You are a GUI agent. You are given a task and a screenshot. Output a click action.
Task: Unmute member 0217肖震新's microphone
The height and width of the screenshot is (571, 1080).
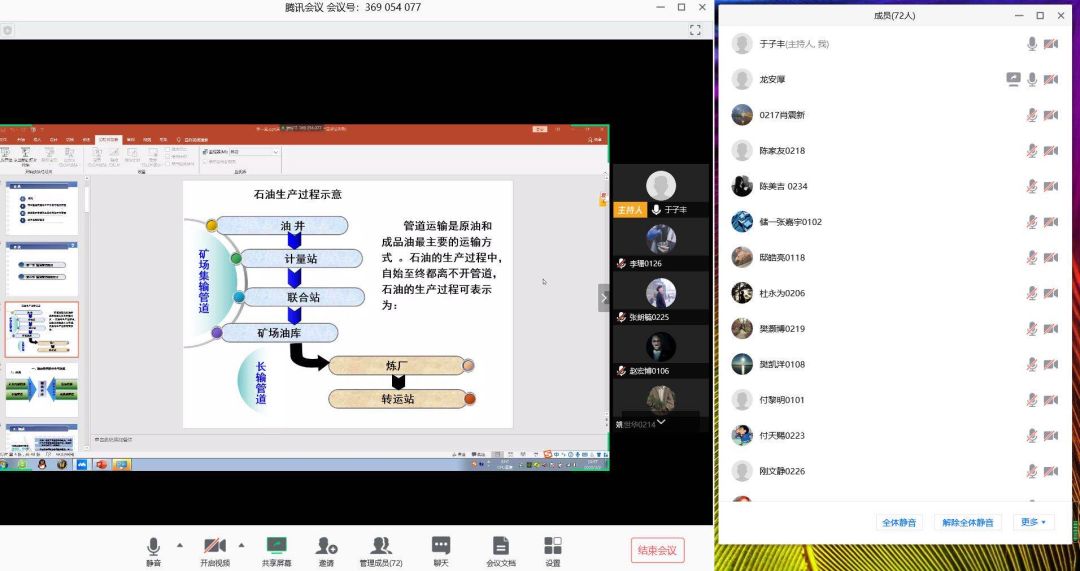1032,115
